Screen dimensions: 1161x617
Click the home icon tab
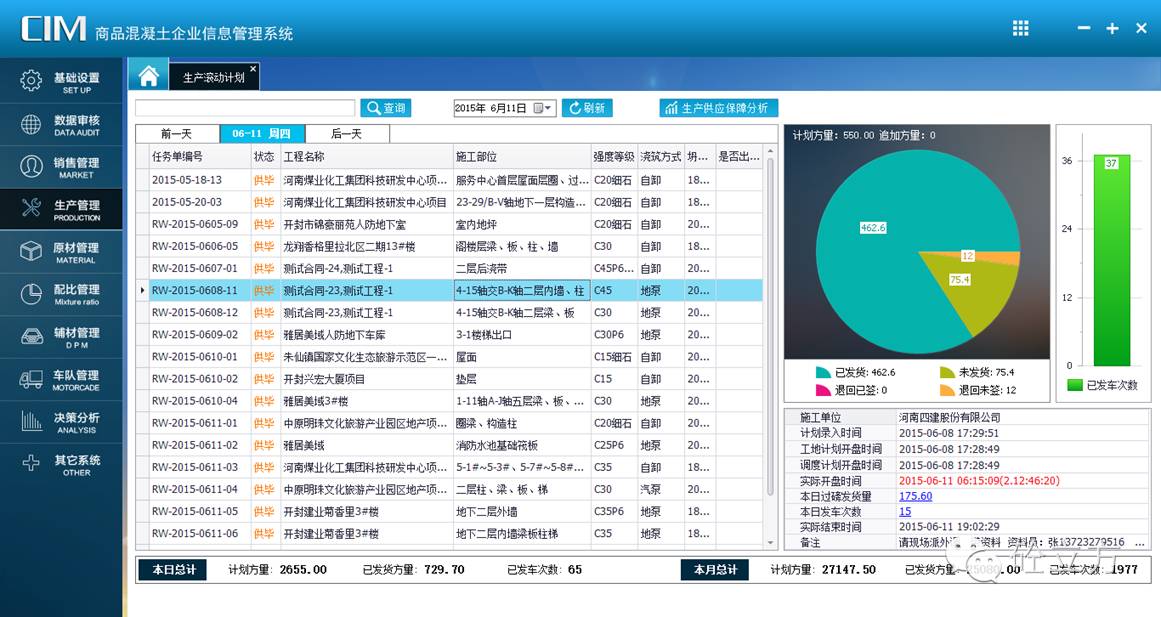(x=148, y=76)
